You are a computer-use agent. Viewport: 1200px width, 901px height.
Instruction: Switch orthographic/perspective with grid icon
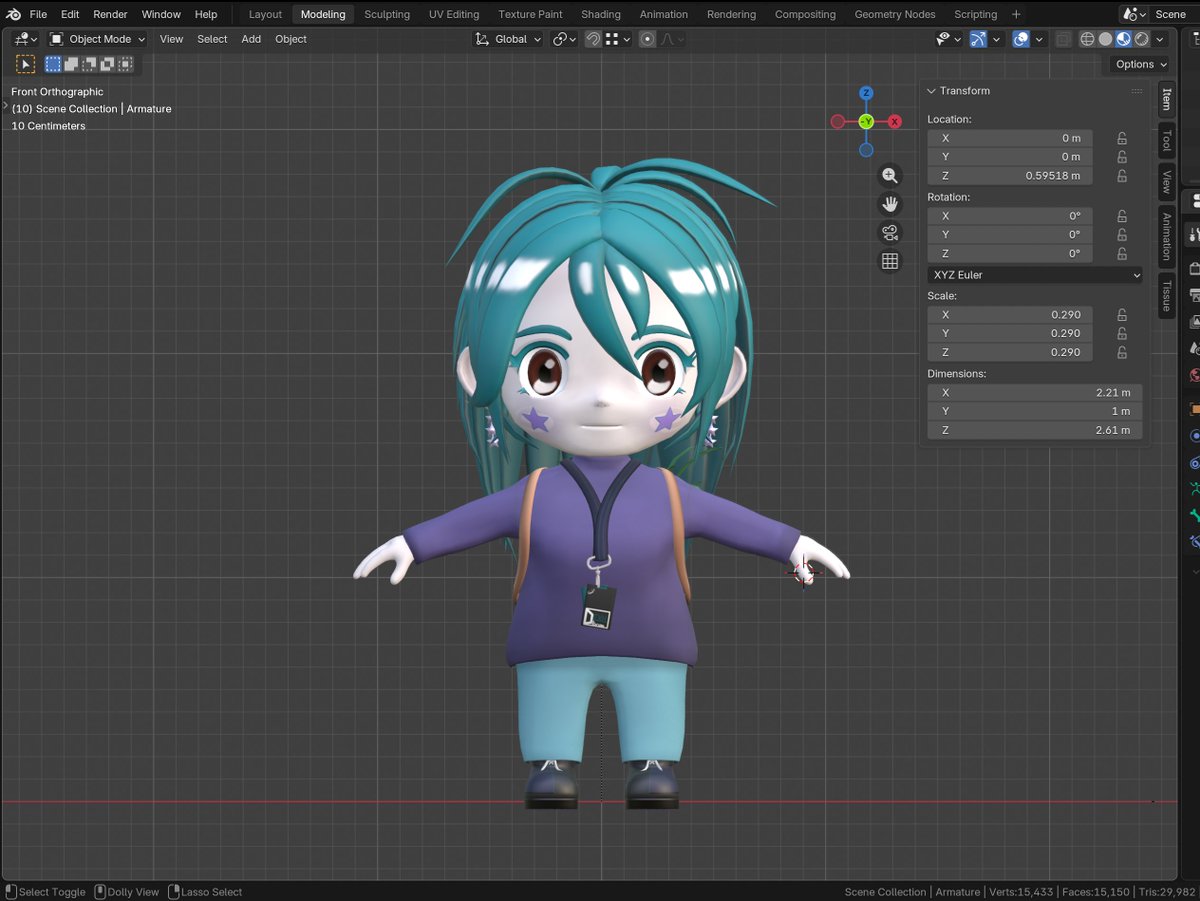[x=889, y=261]
